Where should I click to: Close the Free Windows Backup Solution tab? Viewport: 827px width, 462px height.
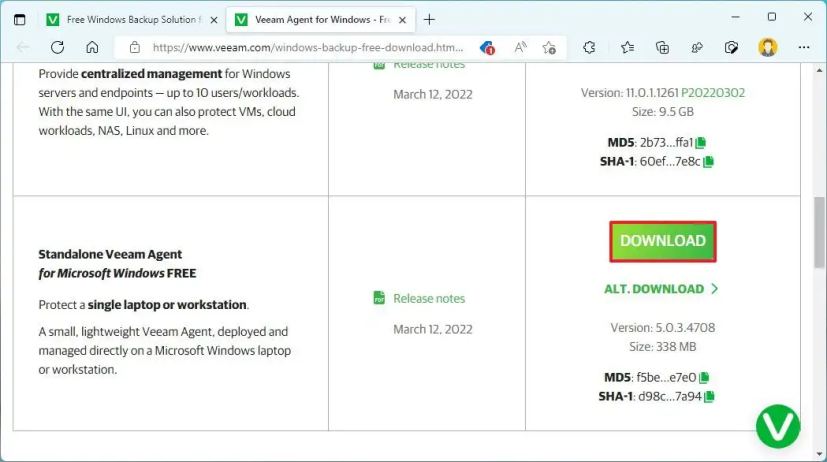214,20
